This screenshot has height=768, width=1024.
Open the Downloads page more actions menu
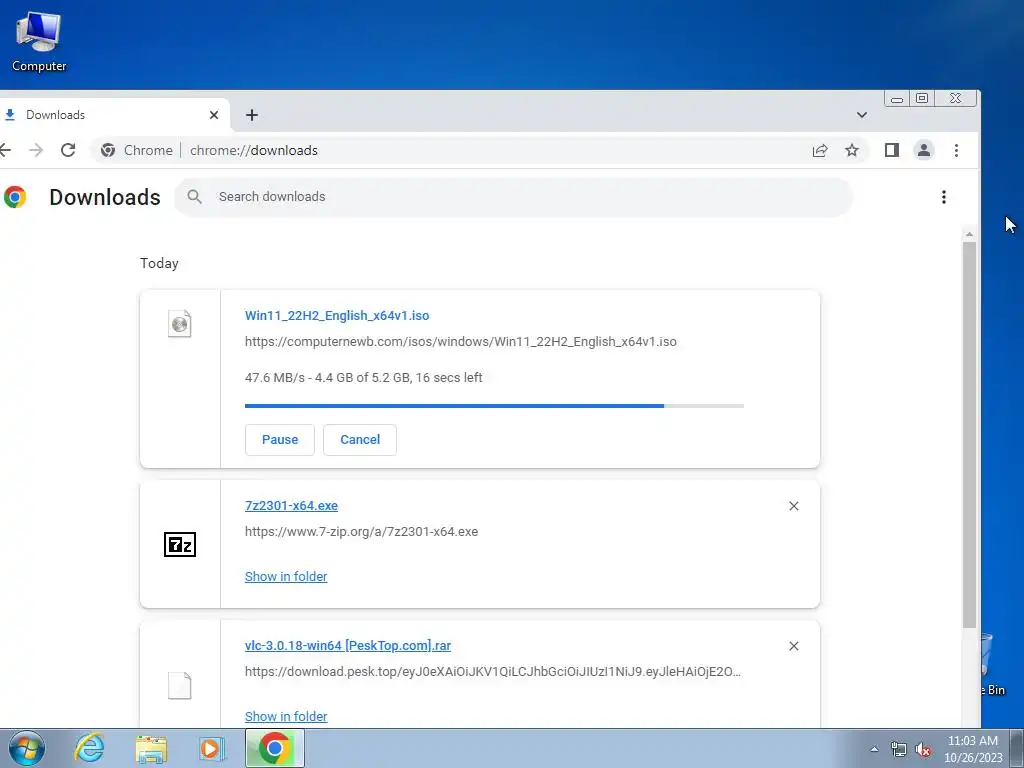point(944,197)
